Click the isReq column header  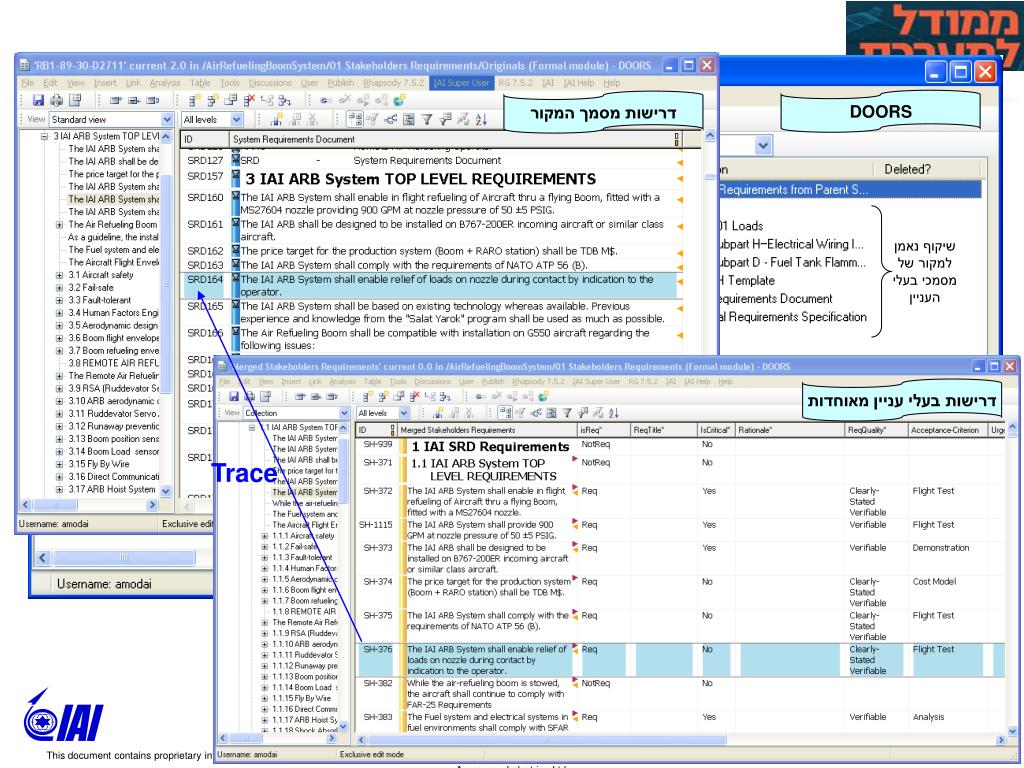click(603, 430)
